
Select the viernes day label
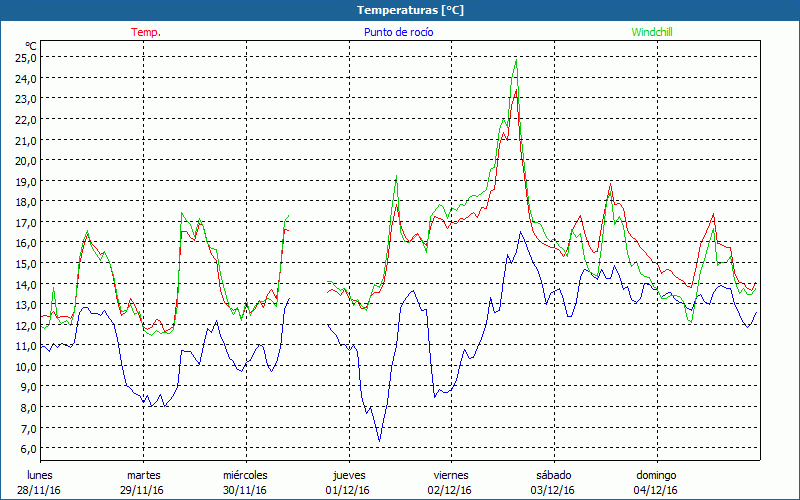click(451, 475)
